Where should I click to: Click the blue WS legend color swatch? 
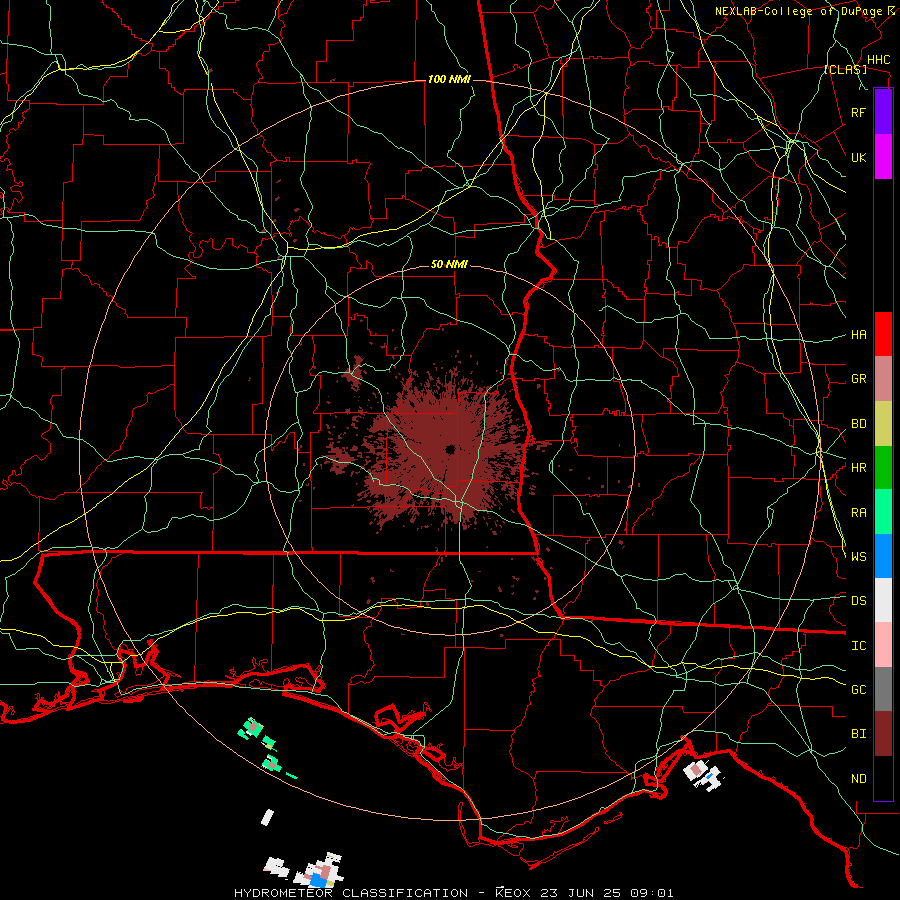coord(883,556)
